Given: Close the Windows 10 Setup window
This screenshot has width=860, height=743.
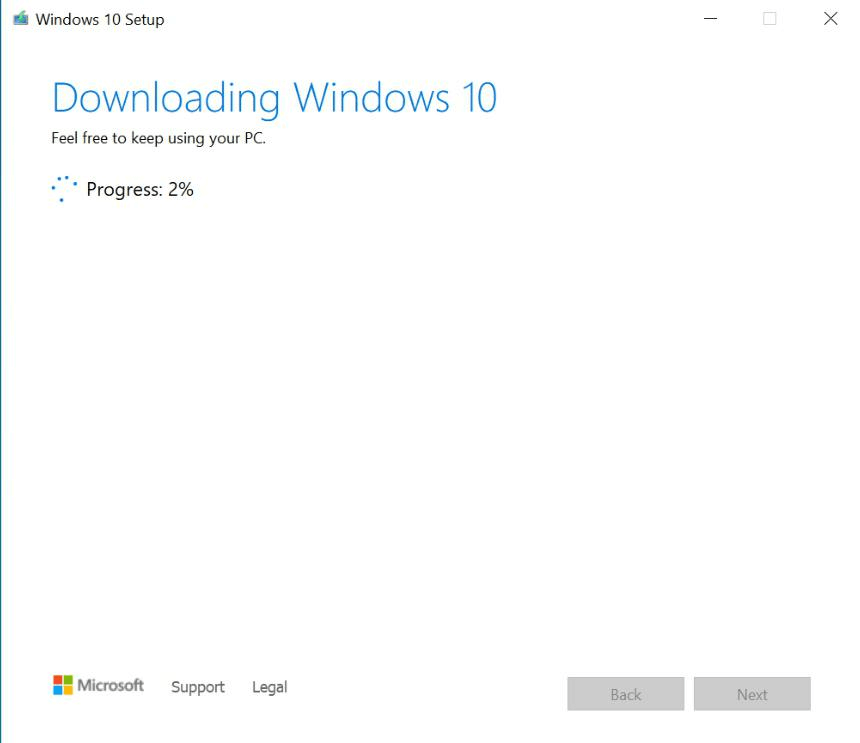Looking at the screenshot, I should (830, 19).
